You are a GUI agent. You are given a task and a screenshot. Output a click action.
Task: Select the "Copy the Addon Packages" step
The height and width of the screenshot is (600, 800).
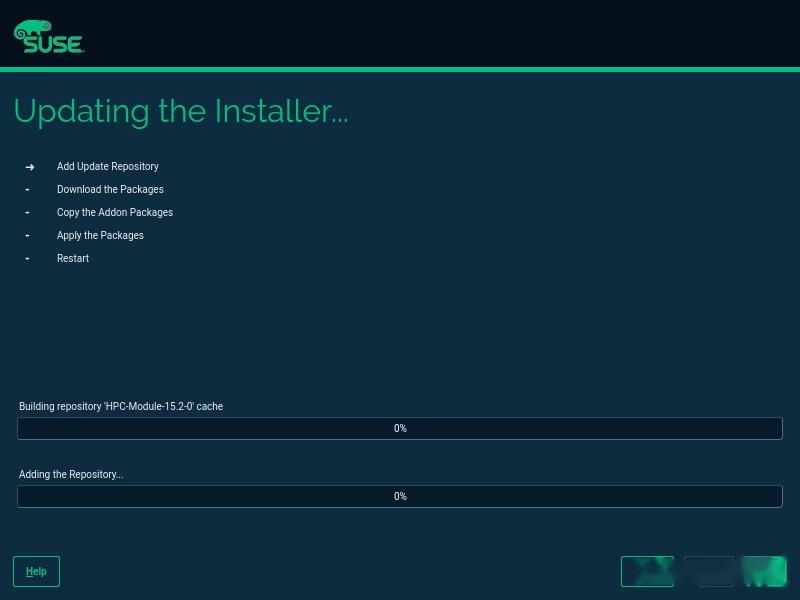click(114, 212)
